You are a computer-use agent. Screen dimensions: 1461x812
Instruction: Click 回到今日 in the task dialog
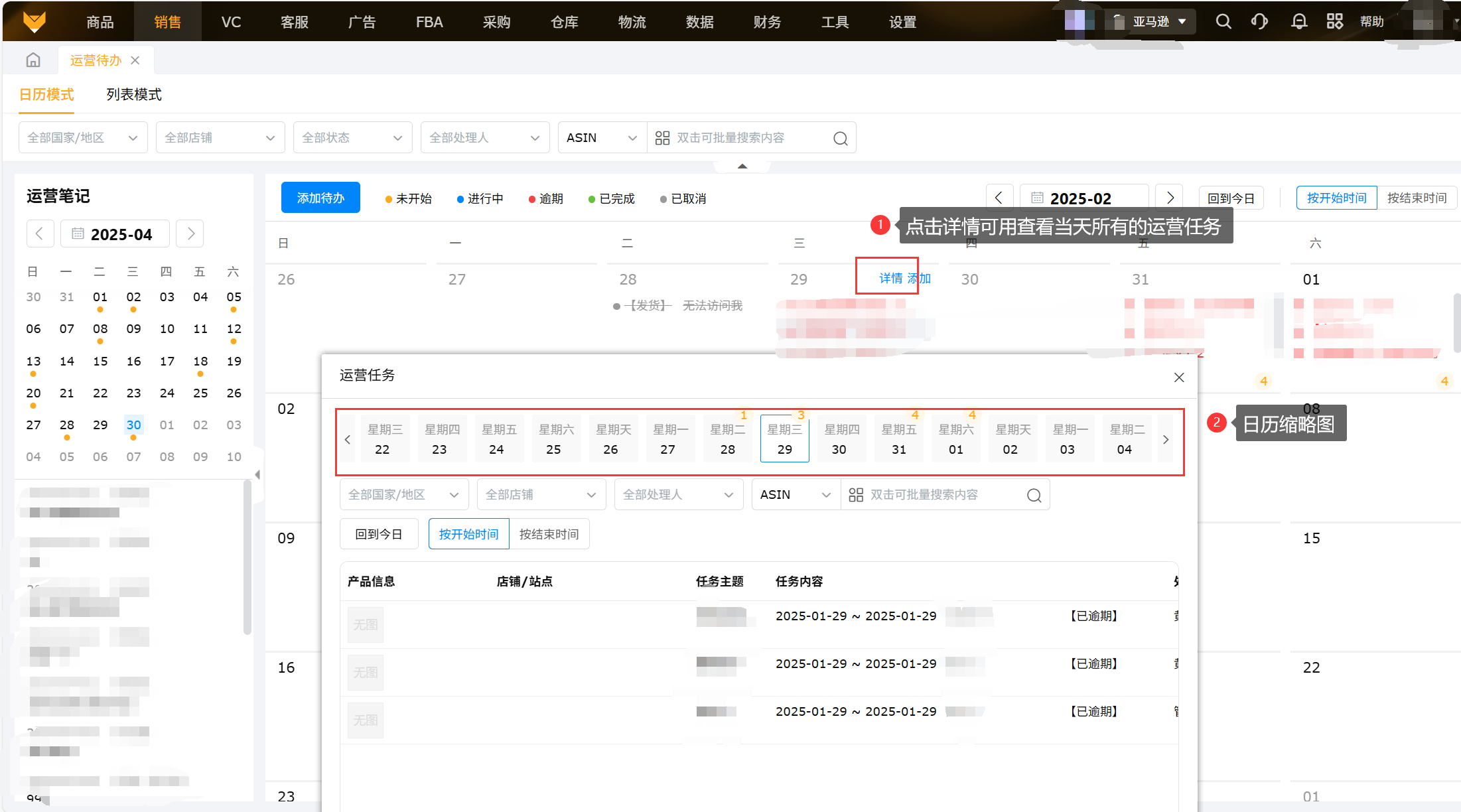click(x=379, y=534)
